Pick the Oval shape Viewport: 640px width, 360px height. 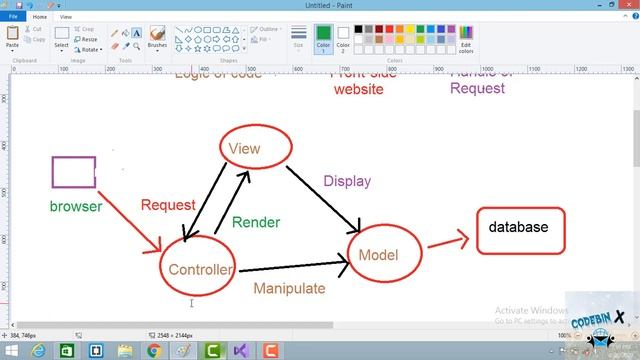coord(198,30)
